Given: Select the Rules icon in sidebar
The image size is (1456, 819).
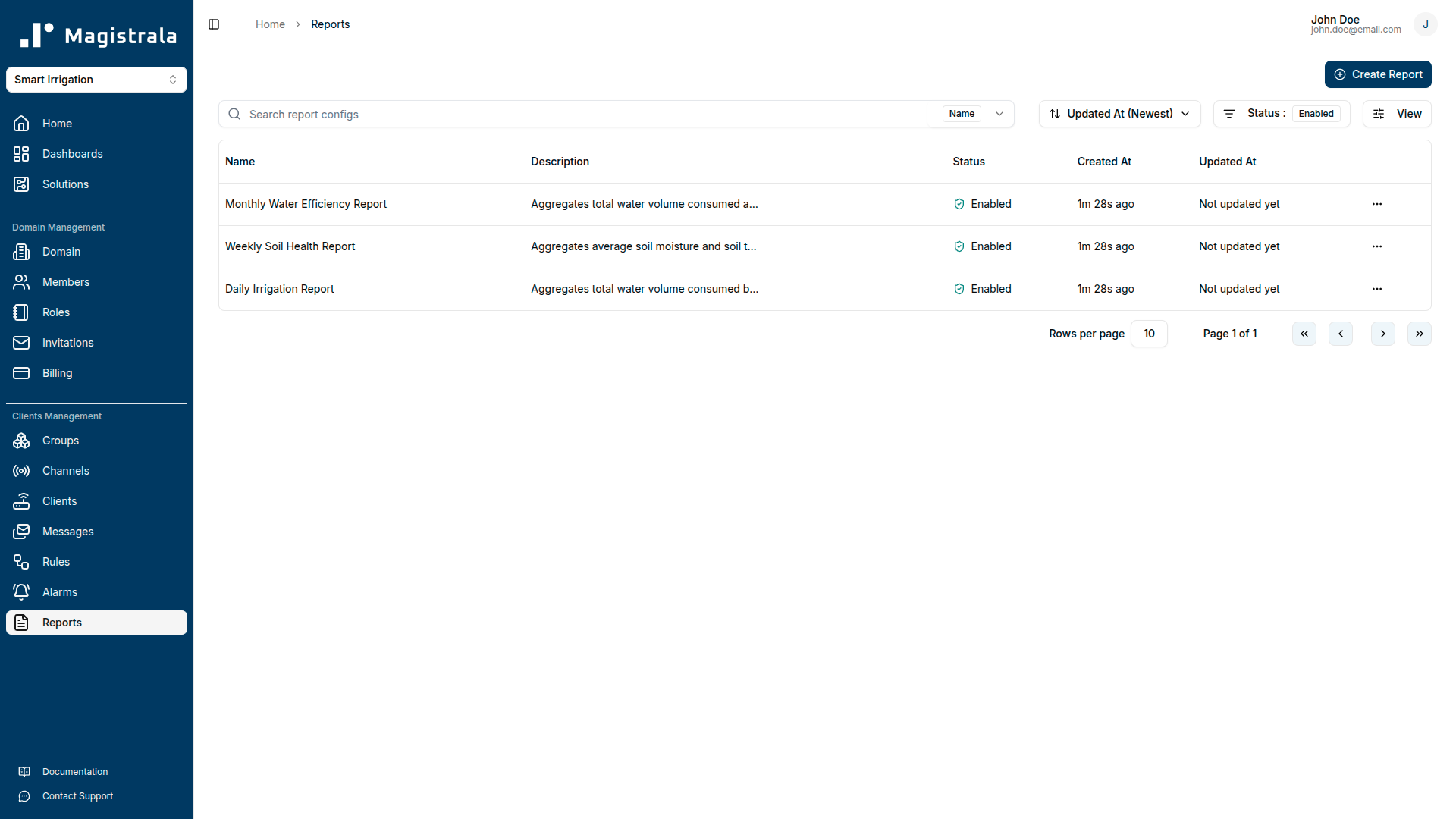Looking at the screenshot, I should (x=20, y=562).
